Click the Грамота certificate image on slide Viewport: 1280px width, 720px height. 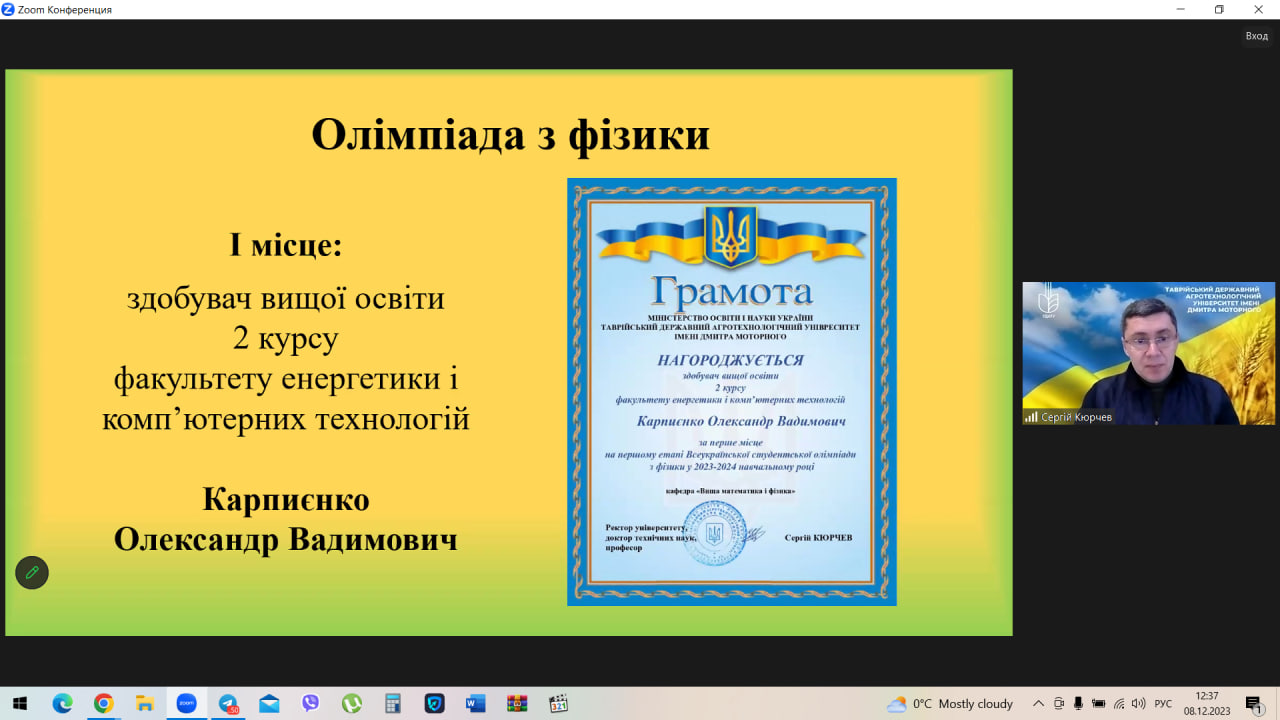(731, 392)
